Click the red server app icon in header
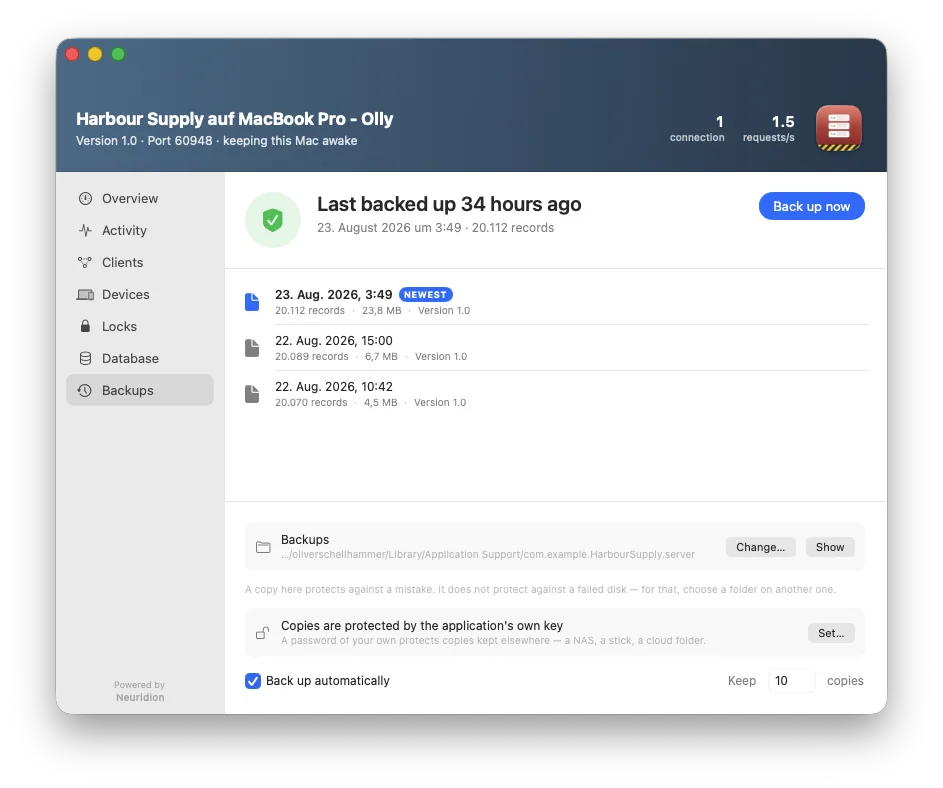Screen dimensions: 943x788 pos(838,129)
